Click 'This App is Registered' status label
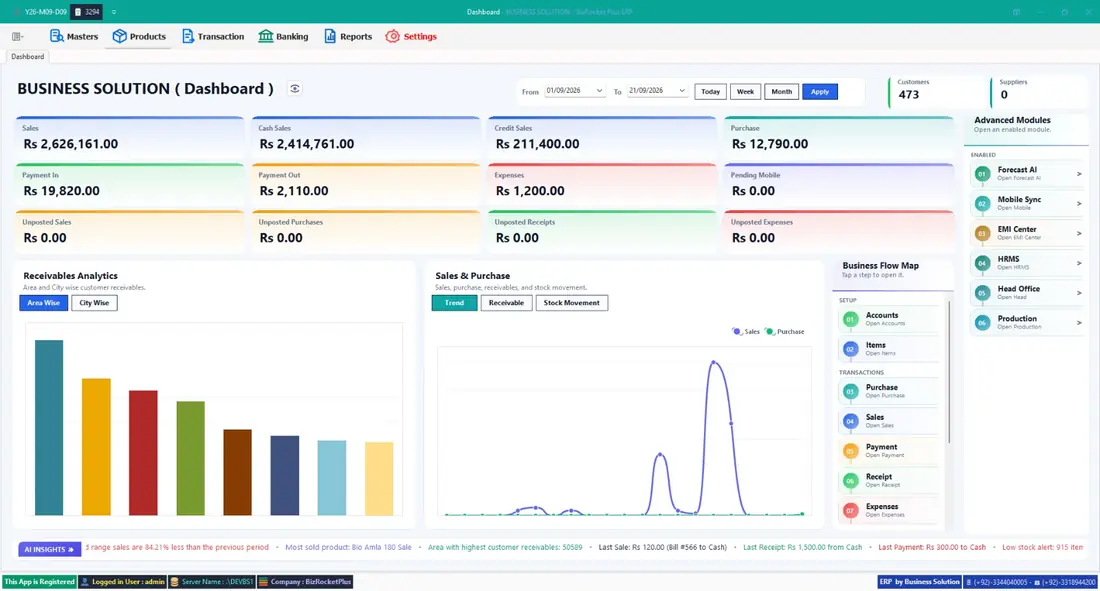 [39, 582]
